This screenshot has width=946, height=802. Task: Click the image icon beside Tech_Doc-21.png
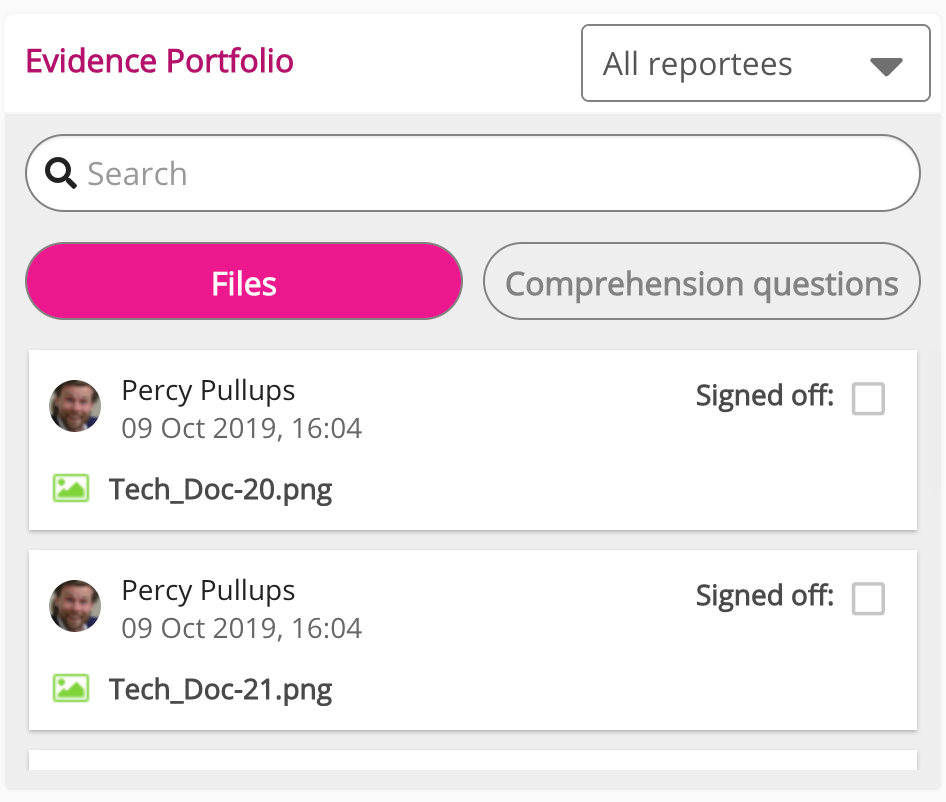click(71, 688)
